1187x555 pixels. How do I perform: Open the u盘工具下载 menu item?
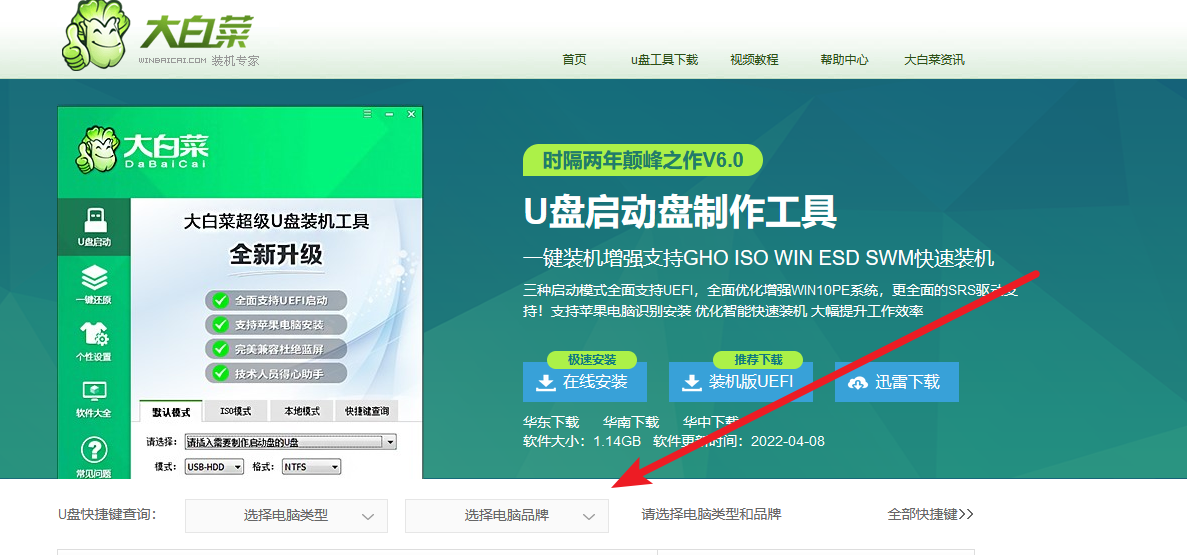click(x=664, y=60)
